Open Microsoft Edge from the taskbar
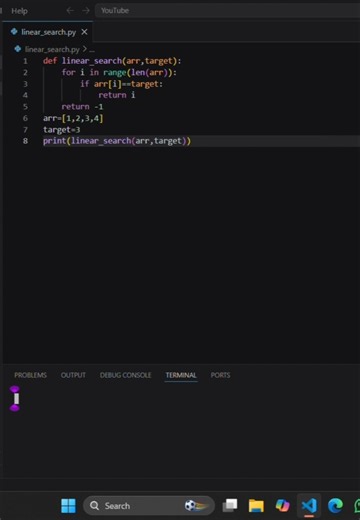The width and height of the screenshot is (360, 520). pyautogui.click(x=335, y=506)
